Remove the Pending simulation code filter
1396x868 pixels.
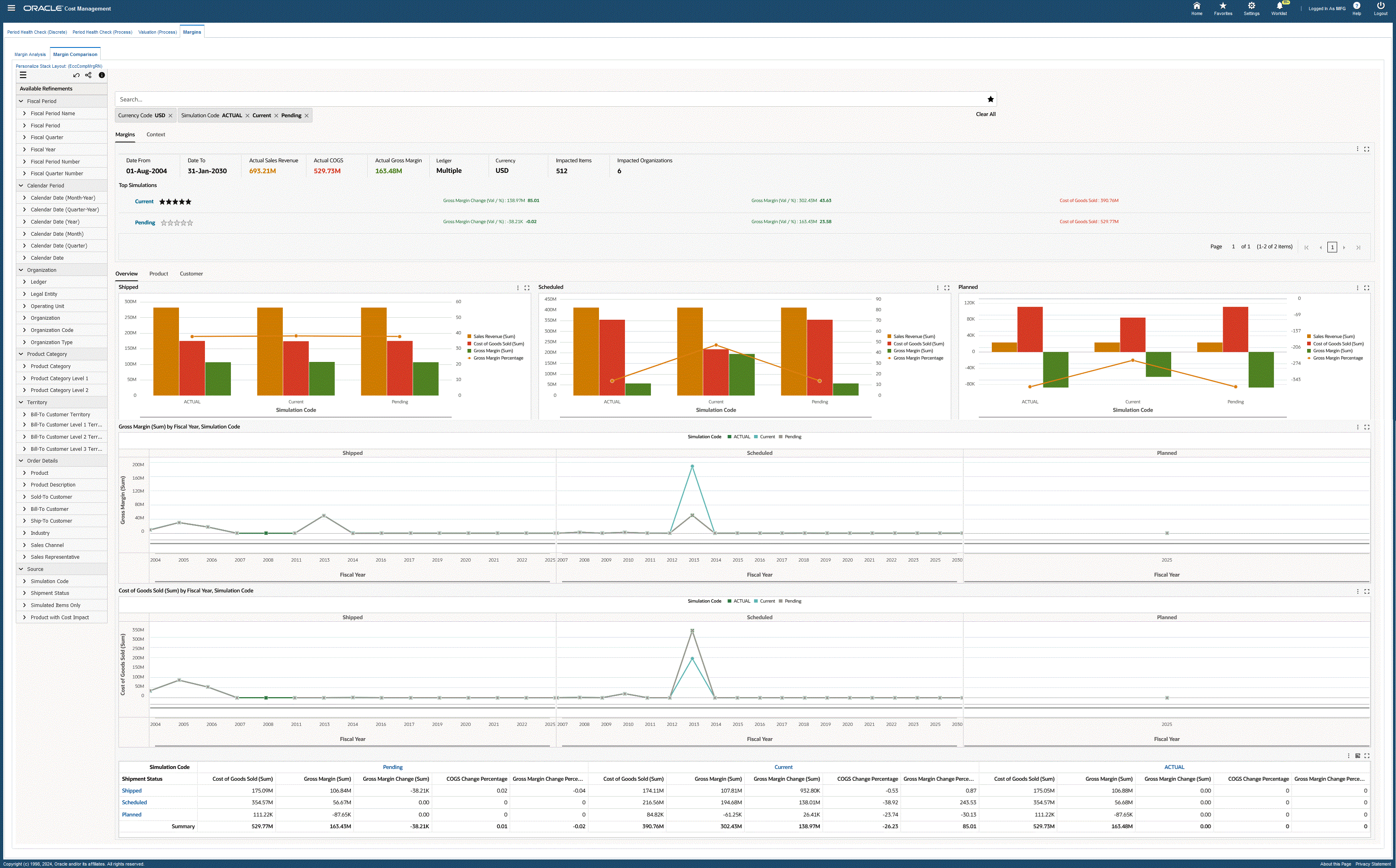[x=306, y=116]
